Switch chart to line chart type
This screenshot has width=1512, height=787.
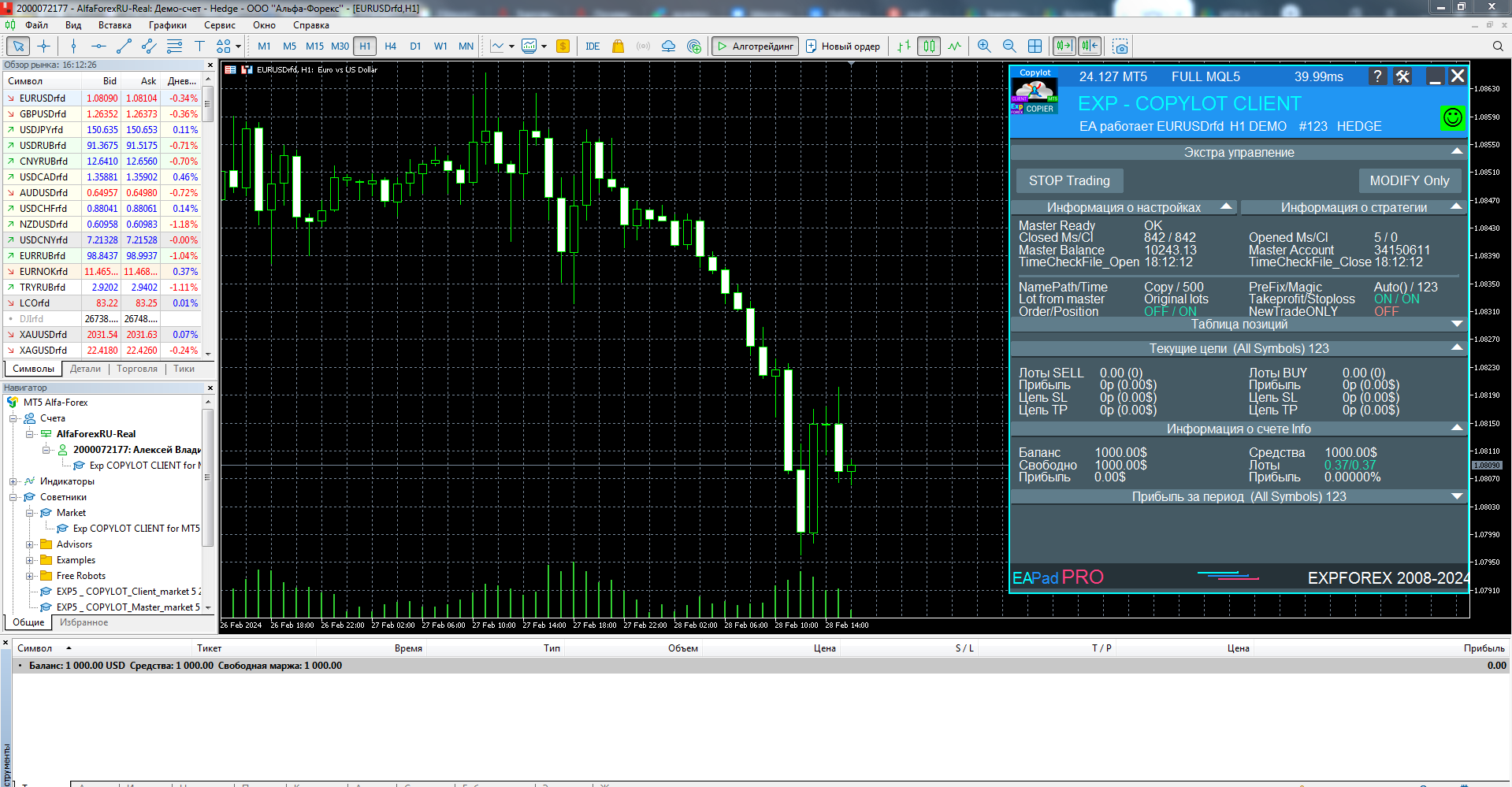[954, 46]
